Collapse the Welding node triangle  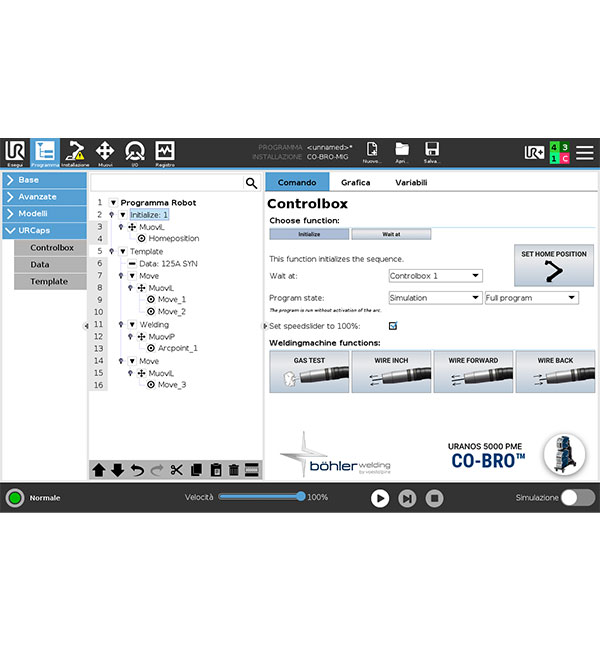132,324
